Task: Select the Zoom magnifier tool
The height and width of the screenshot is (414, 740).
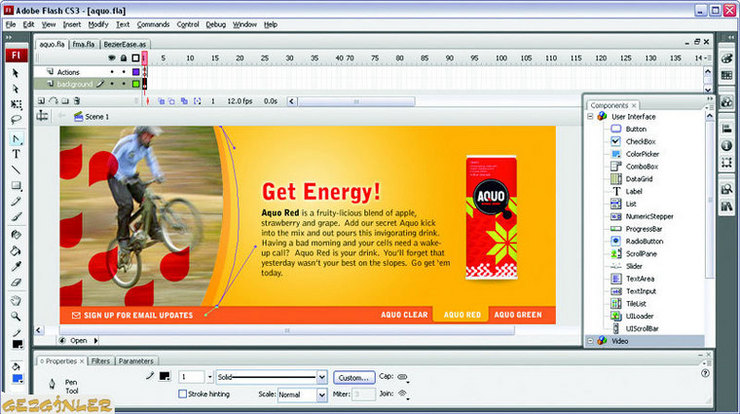Action: click(16, 316)
